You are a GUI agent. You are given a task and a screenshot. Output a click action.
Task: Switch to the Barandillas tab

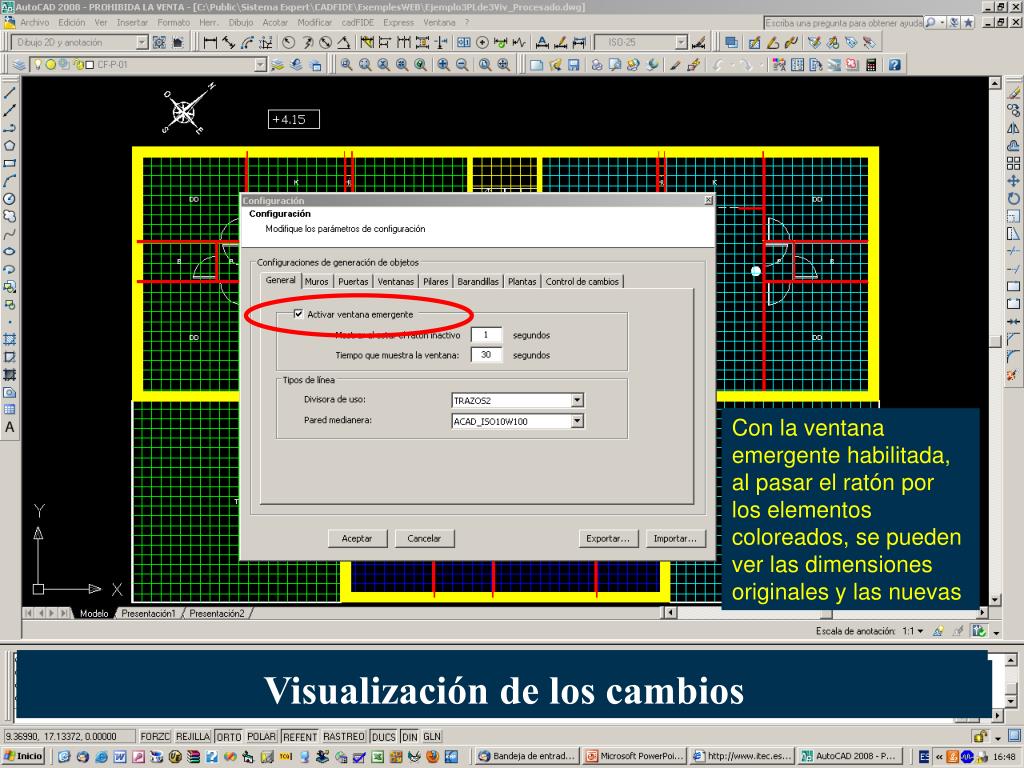pyautogui.click(x=478, y=281)
